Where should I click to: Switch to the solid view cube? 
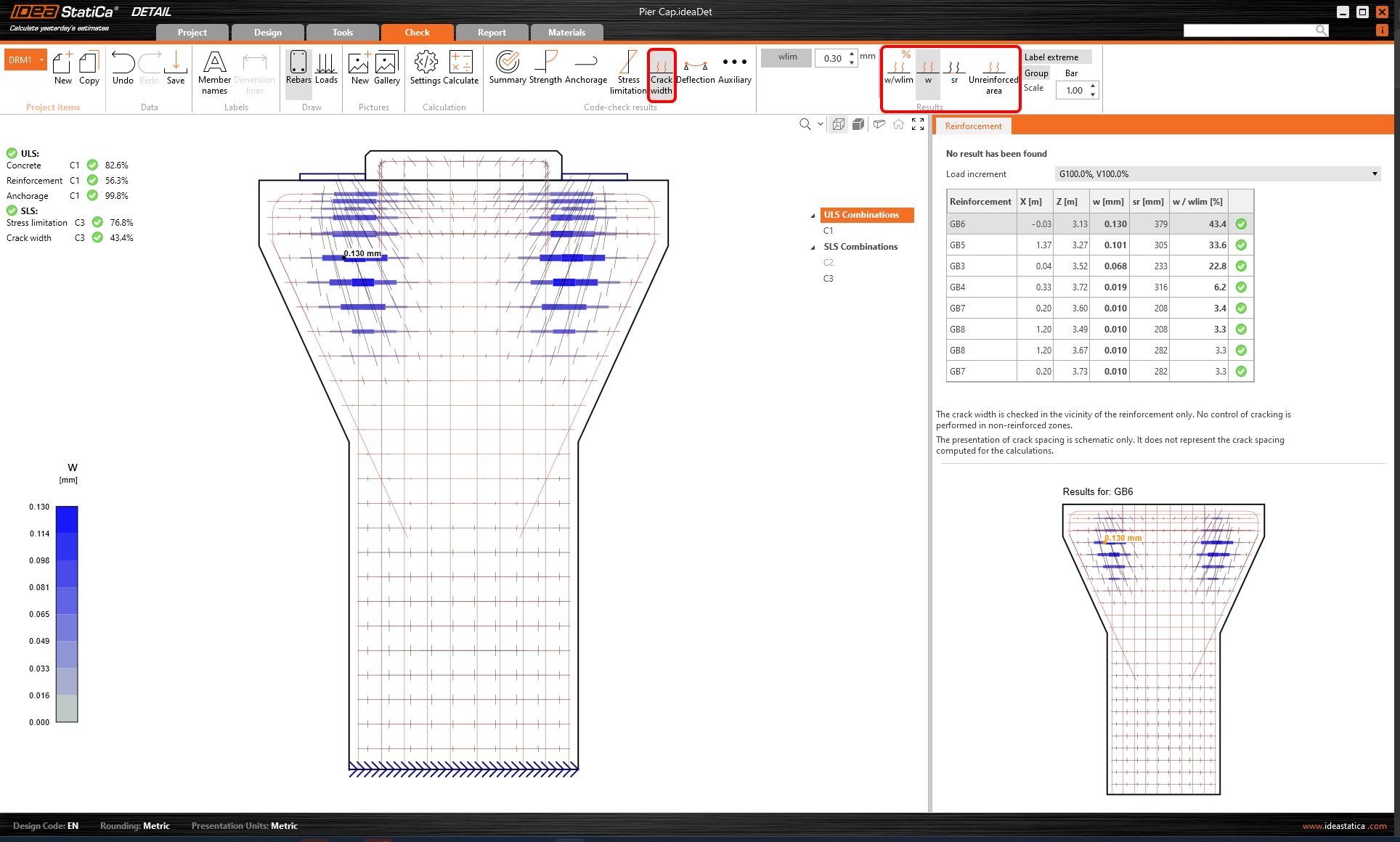pyautogui.click(x=858, y=124)
